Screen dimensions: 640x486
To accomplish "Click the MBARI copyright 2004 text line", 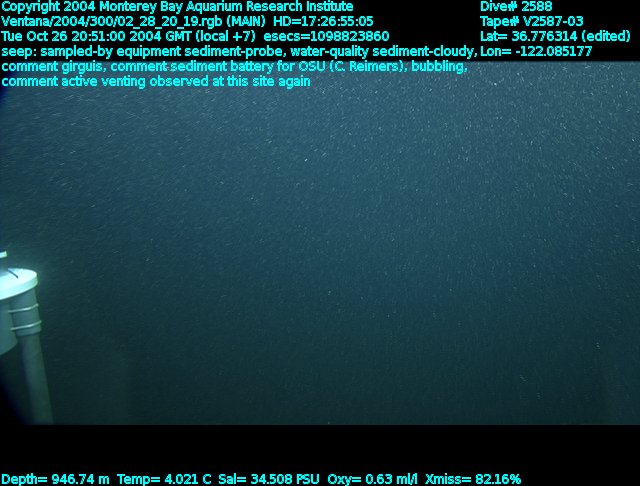I will pos(177,7).
